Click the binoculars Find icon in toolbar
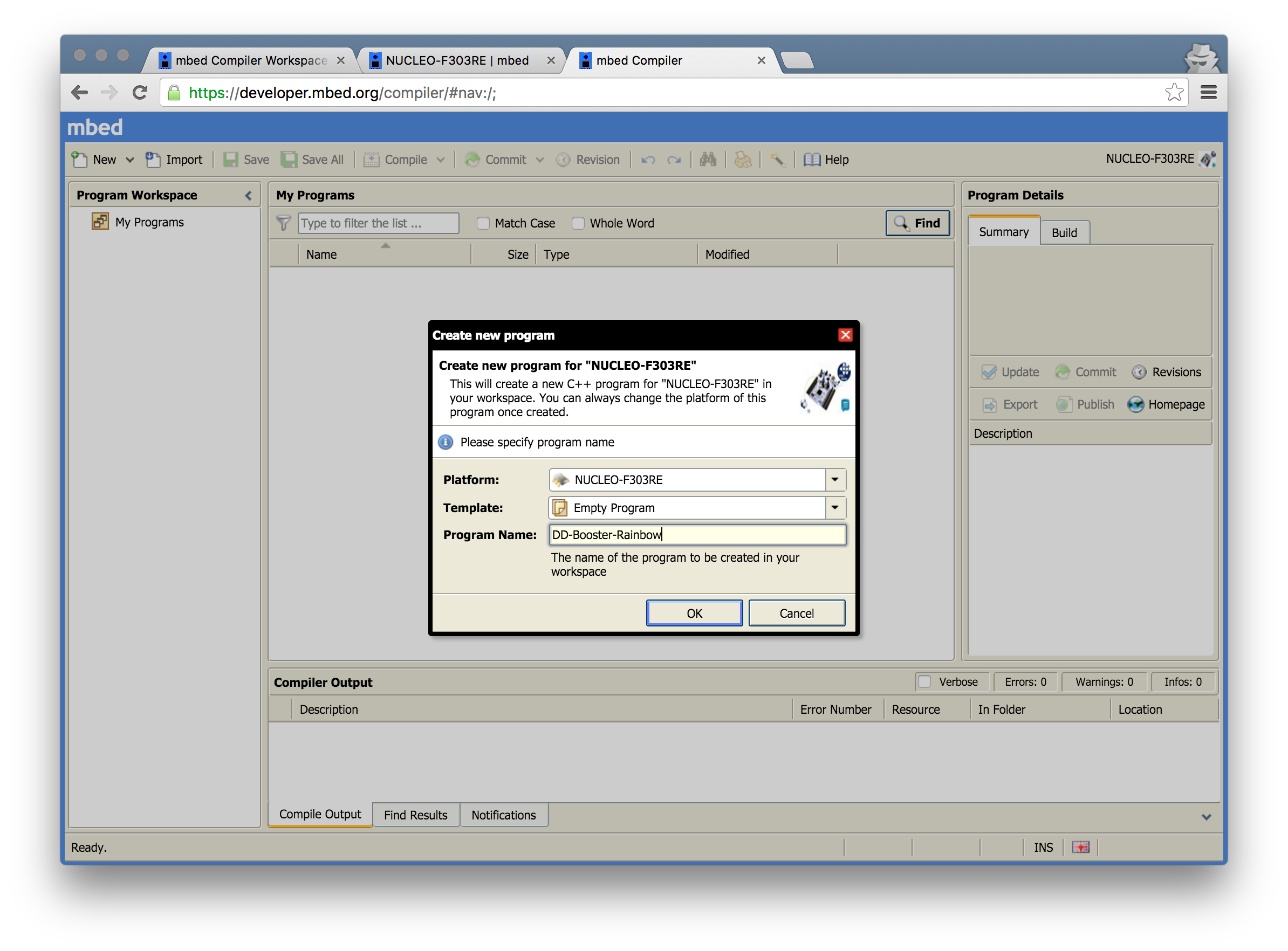The height and width of the screenshot is (951, 1288). [708, 160]
